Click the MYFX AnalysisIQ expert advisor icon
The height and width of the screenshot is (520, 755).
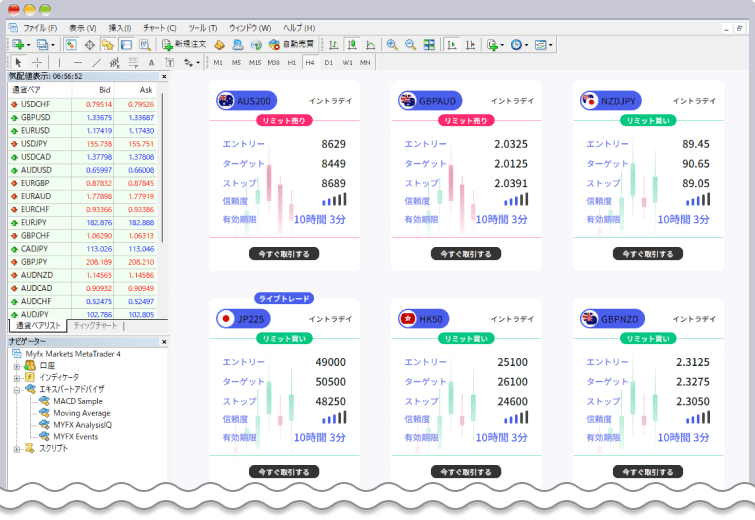click(x=45, y=424)
